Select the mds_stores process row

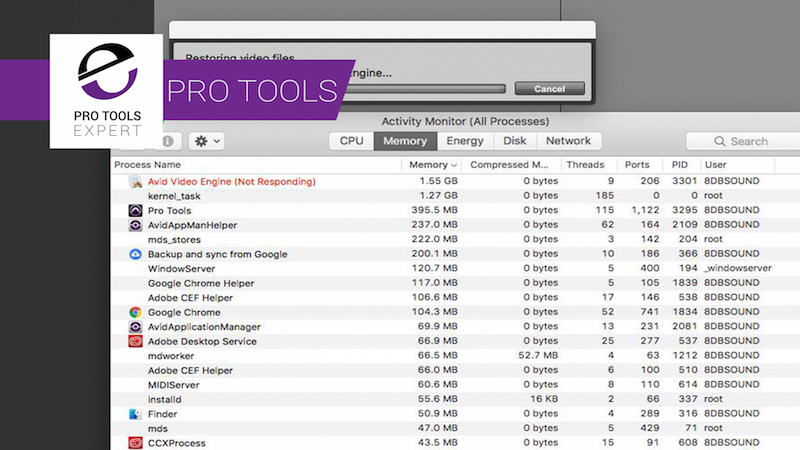(x=455, y=239)
